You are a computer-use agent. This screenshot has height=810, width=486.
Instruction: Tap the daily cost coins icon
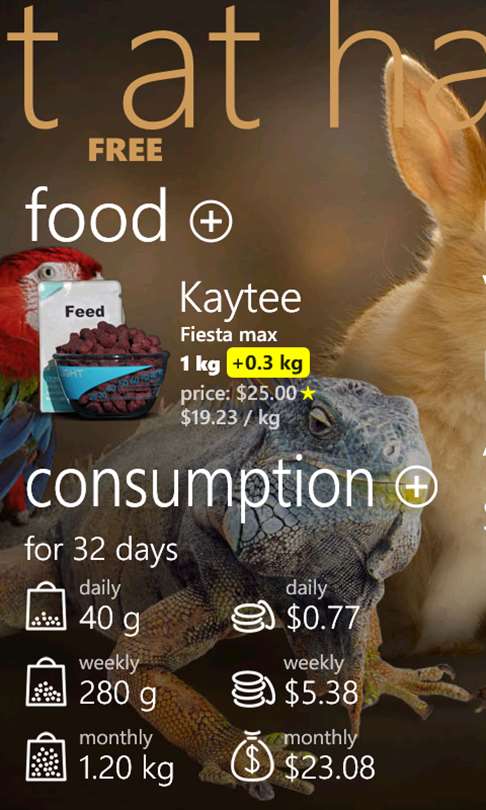253,617
